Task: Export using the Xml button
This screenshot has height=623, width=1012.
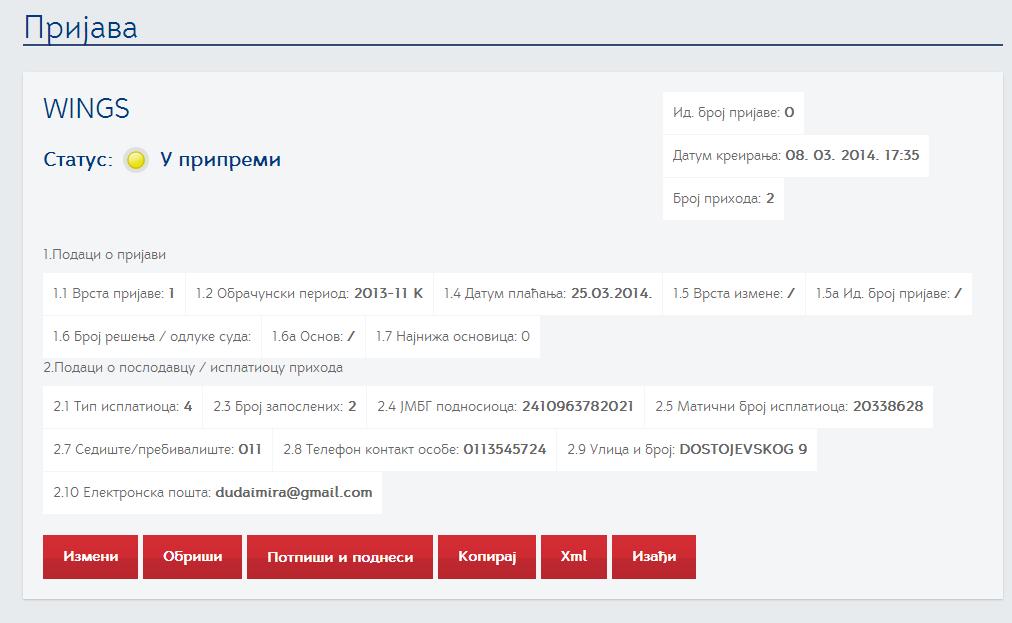Action: pyautogui.click(x=573, y=557)
